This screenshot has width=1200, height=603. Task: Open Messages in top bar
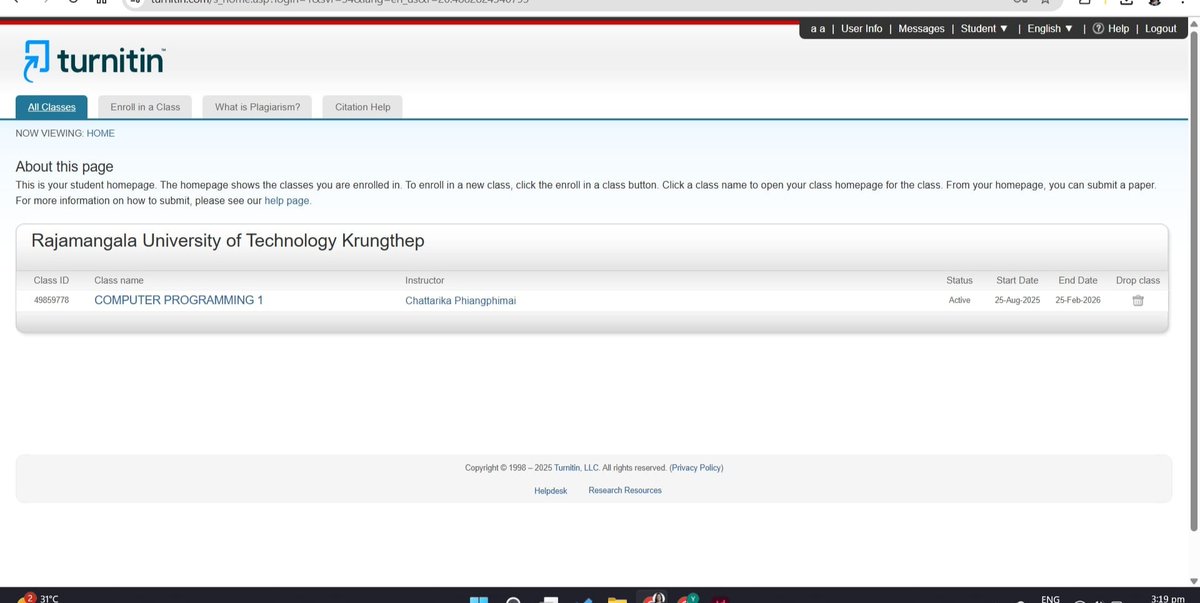pos(921,29)
